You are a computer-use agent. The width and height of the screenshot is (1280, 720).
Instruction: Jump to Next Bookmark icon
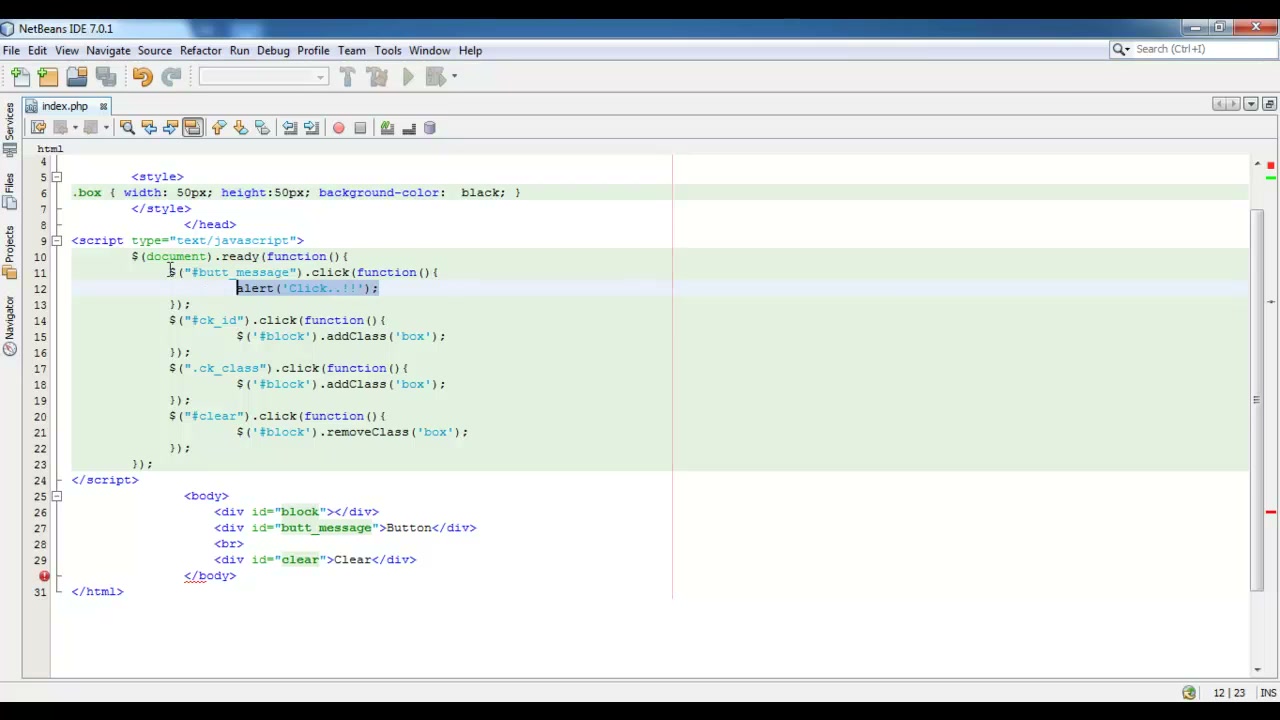tap(241, 128)
